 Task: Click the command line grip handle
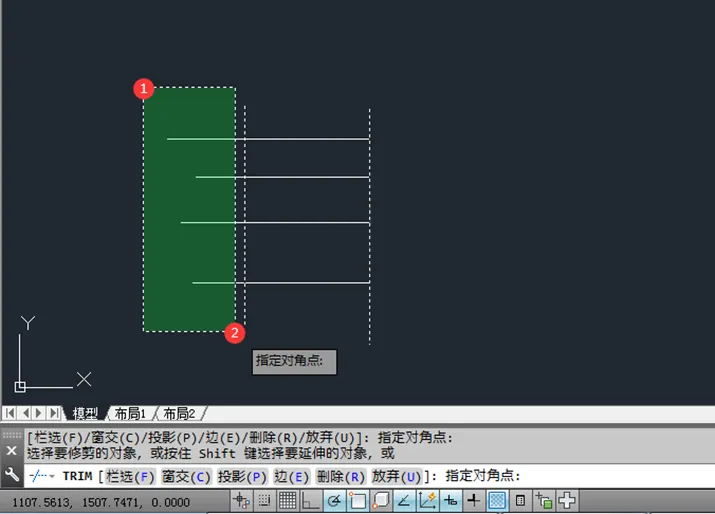12,435
